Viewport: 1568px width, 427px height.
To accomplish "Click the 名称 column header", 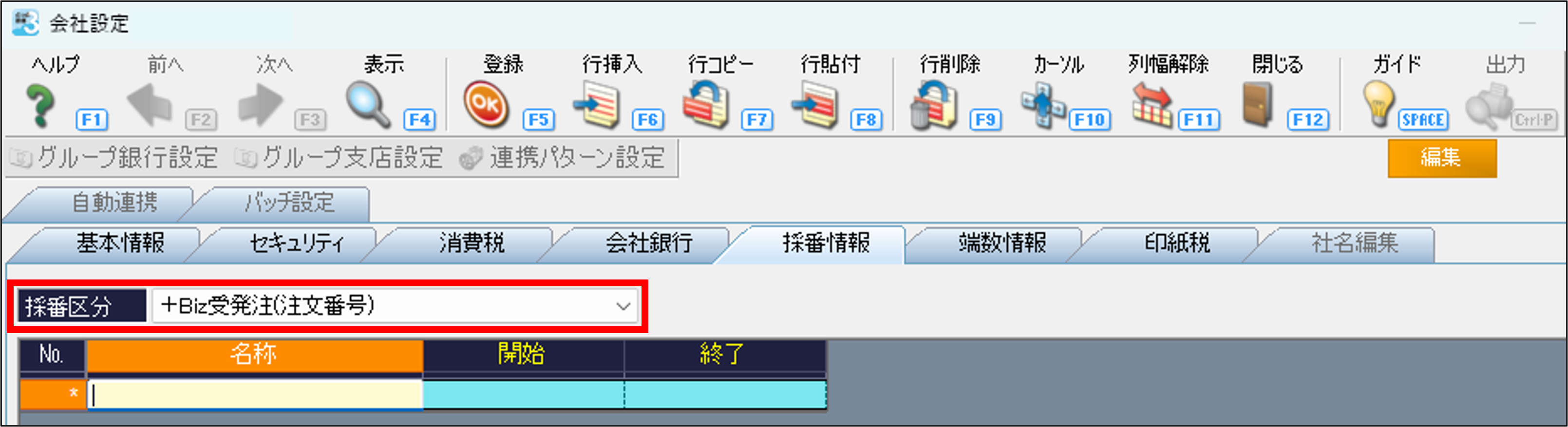I will 254,354.
